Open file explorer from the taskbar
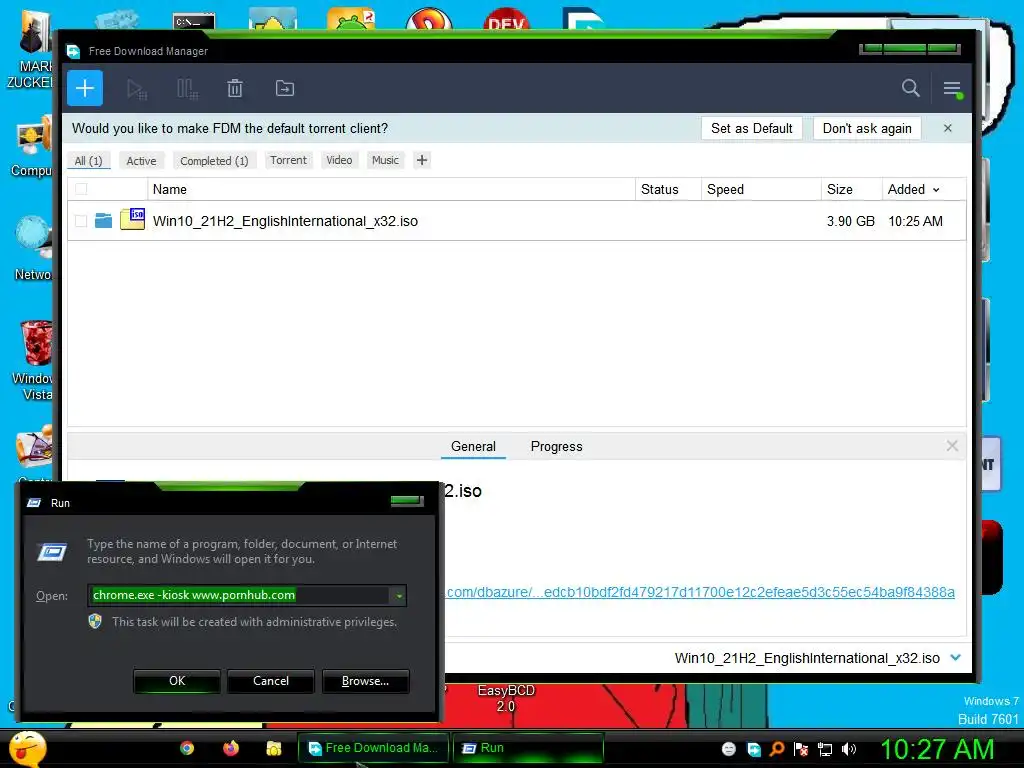The height and width of the screenshot is (768, 1024). coord(274,748)
